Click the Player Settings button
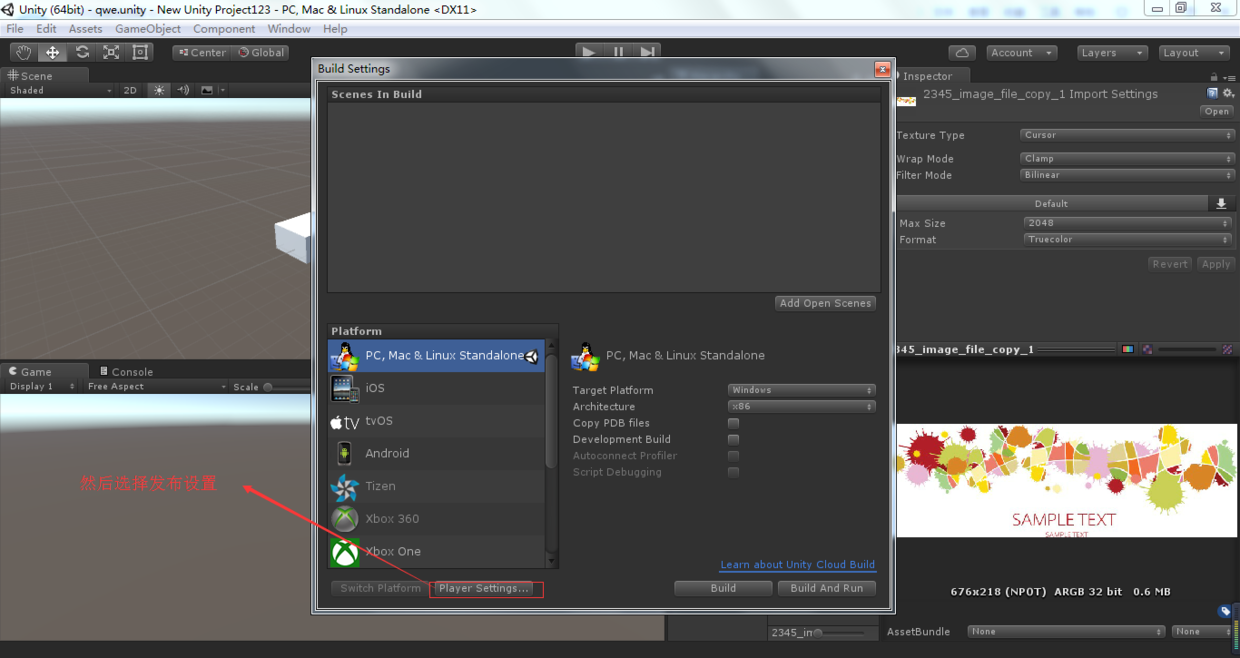 coord(484,588)
